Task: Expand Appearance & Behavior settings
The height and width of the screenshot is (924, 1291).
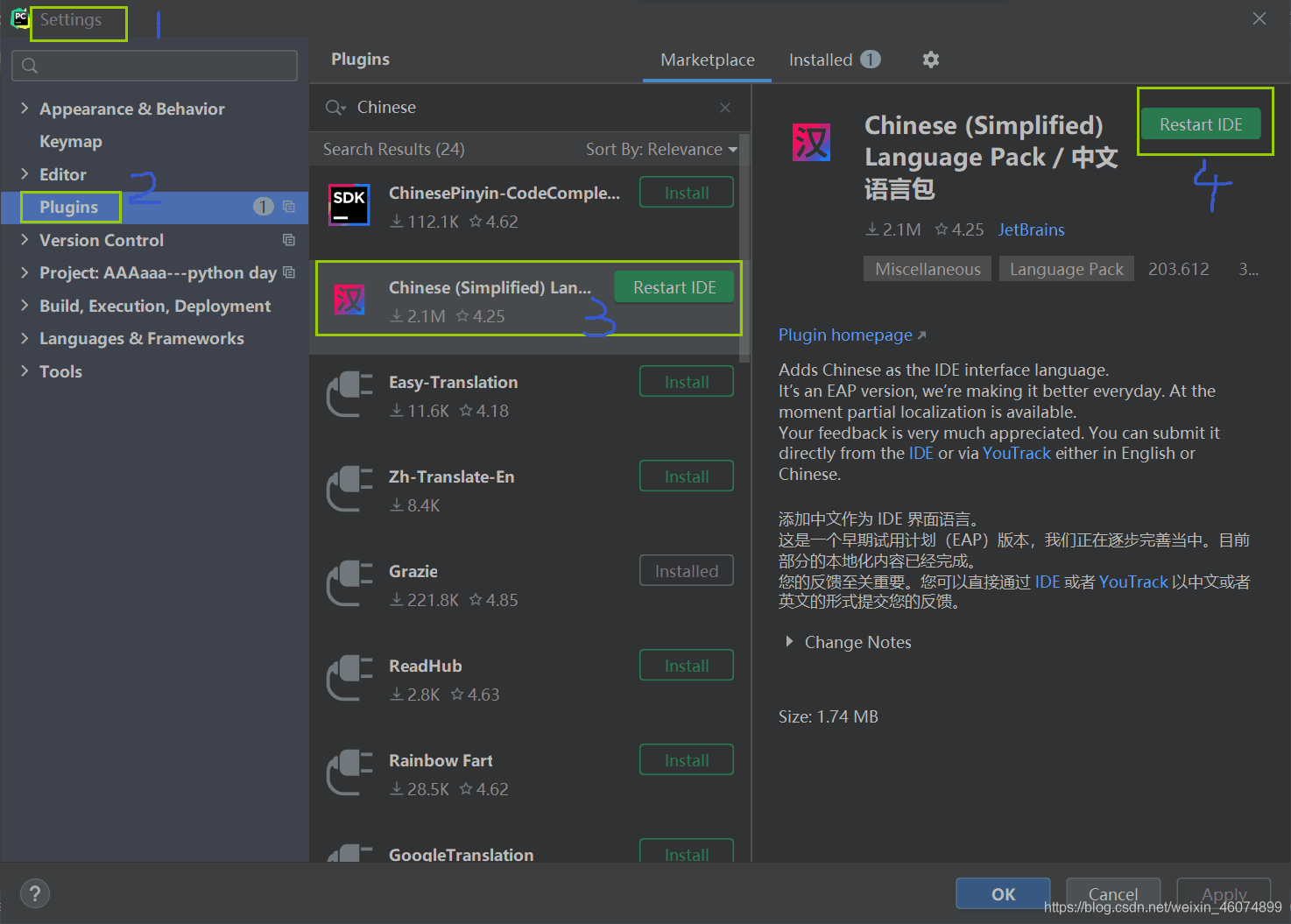Action: point(25,109)
